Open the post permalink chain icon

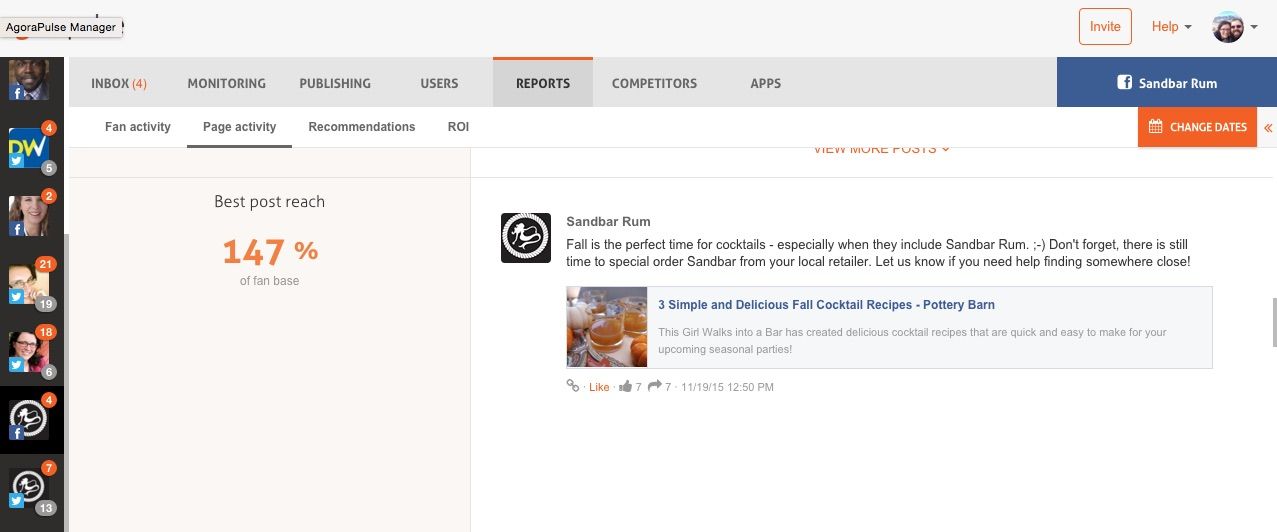(x=573, y=386)
